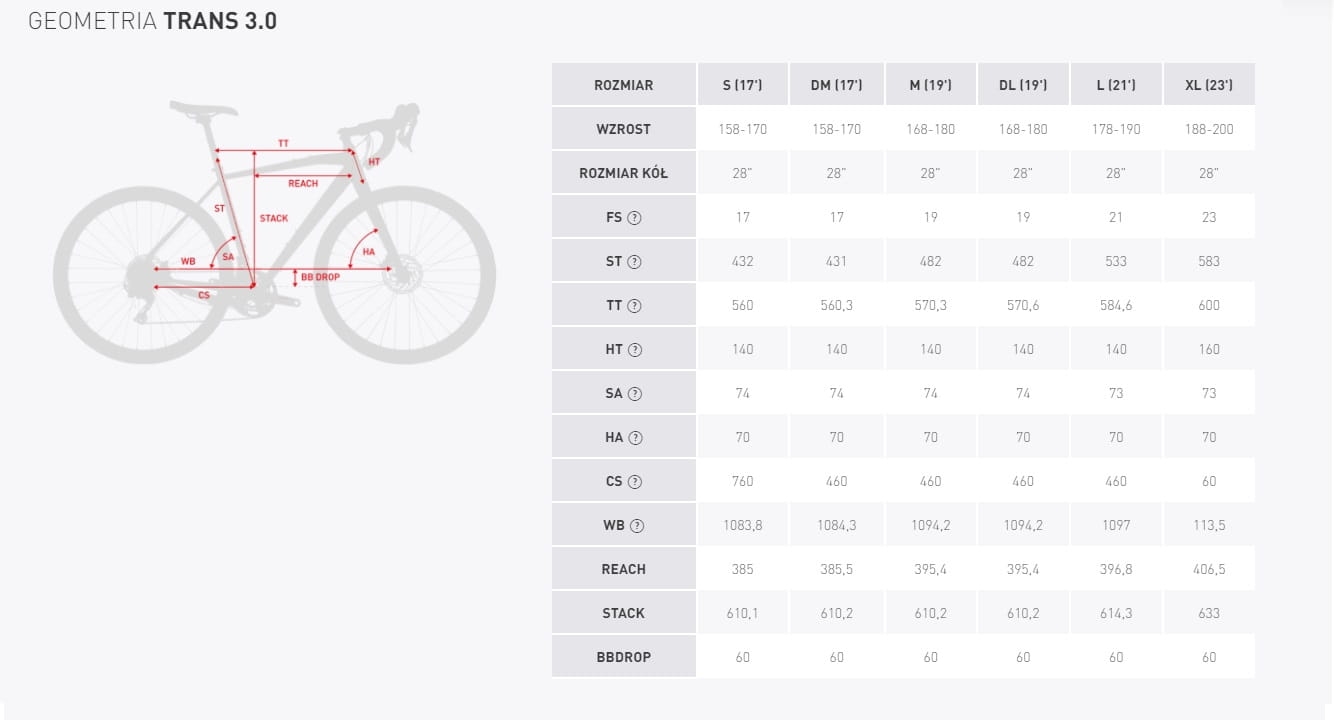Show the WB question mark tooltip
Image resolution: width=1334 pixels, height=720 pixels.
coord(637,525)
